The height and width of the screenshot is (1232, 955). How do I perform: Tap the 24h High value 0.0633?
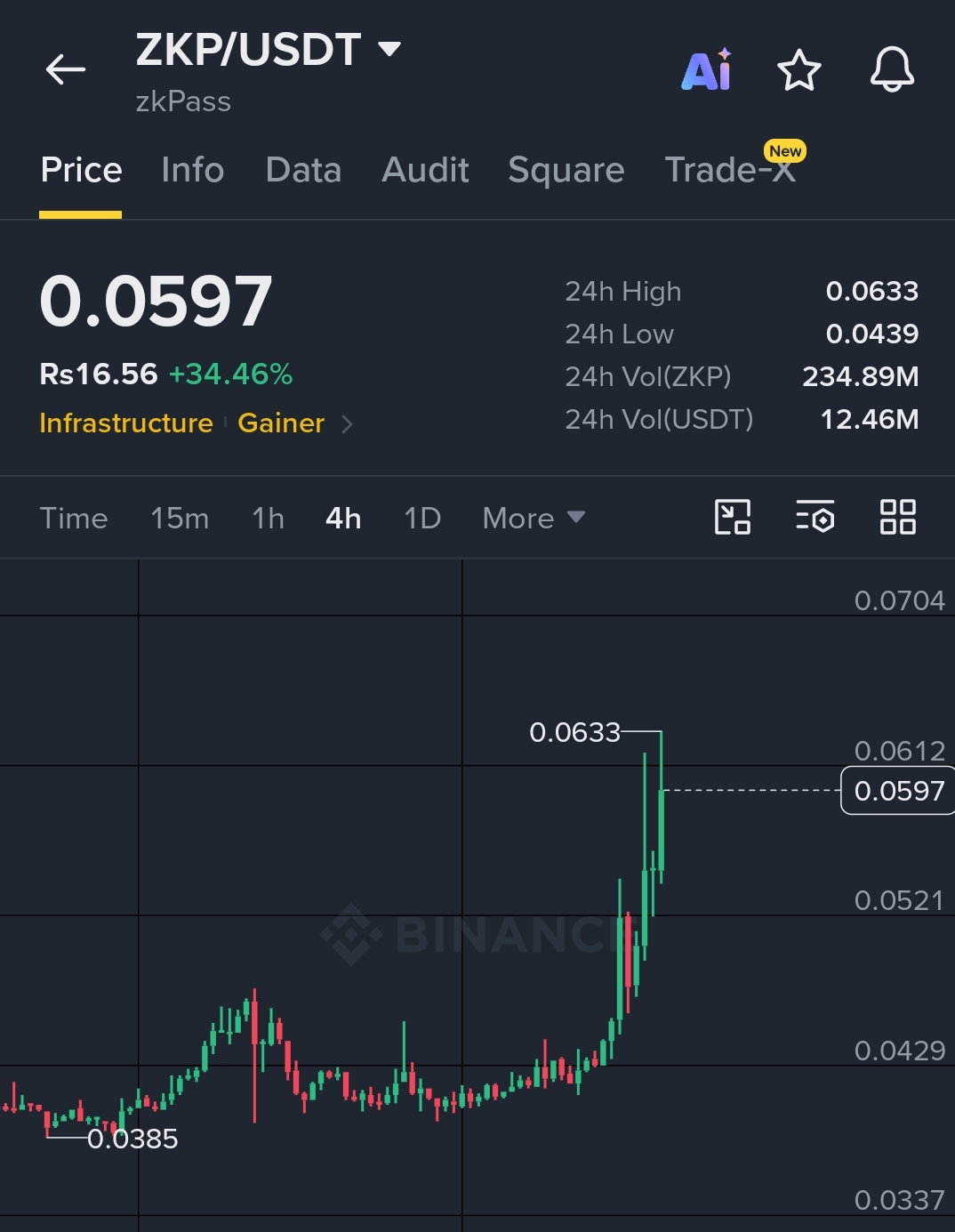(871, 291)
